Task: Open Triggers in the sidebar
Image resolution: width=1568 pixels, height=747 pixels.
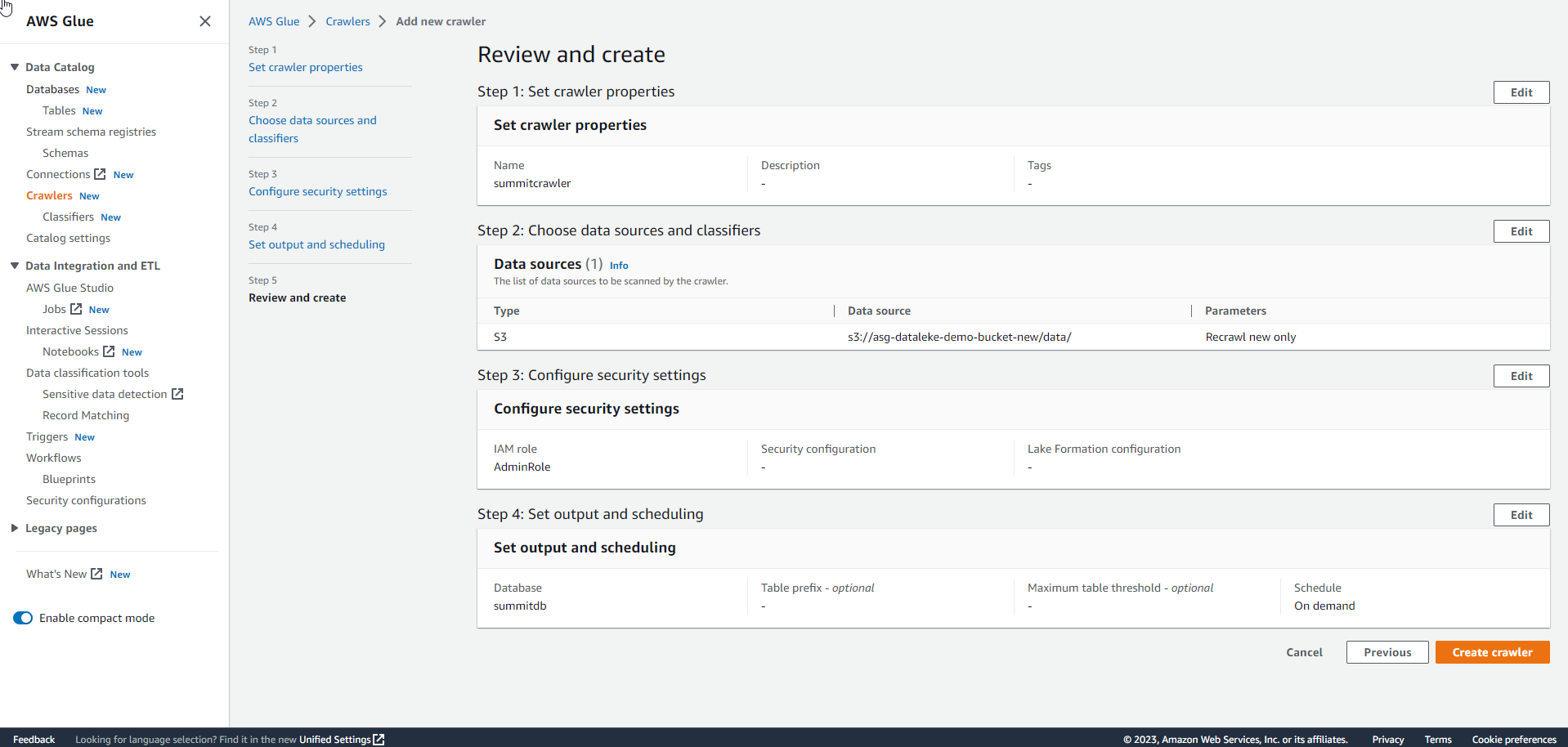Action: tap(47, 436)
